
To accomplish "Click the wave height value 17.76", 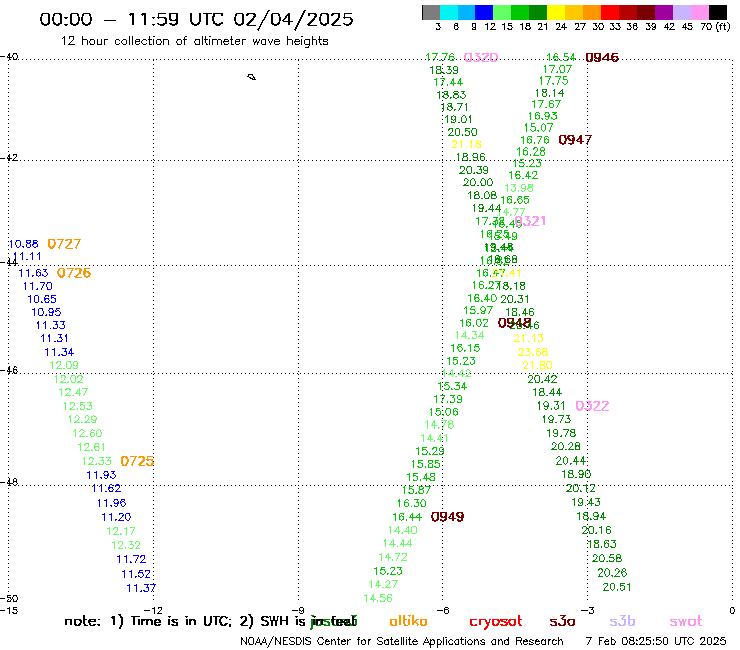I will 440,57.
